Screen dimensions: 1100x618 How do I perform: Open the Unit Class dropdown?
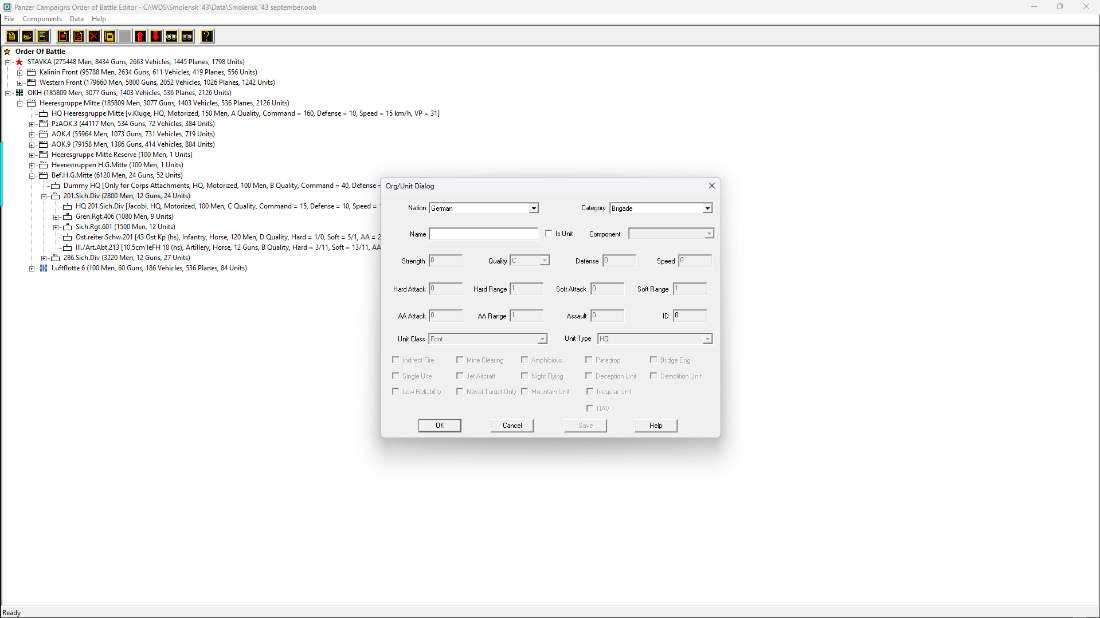[488, 339]
